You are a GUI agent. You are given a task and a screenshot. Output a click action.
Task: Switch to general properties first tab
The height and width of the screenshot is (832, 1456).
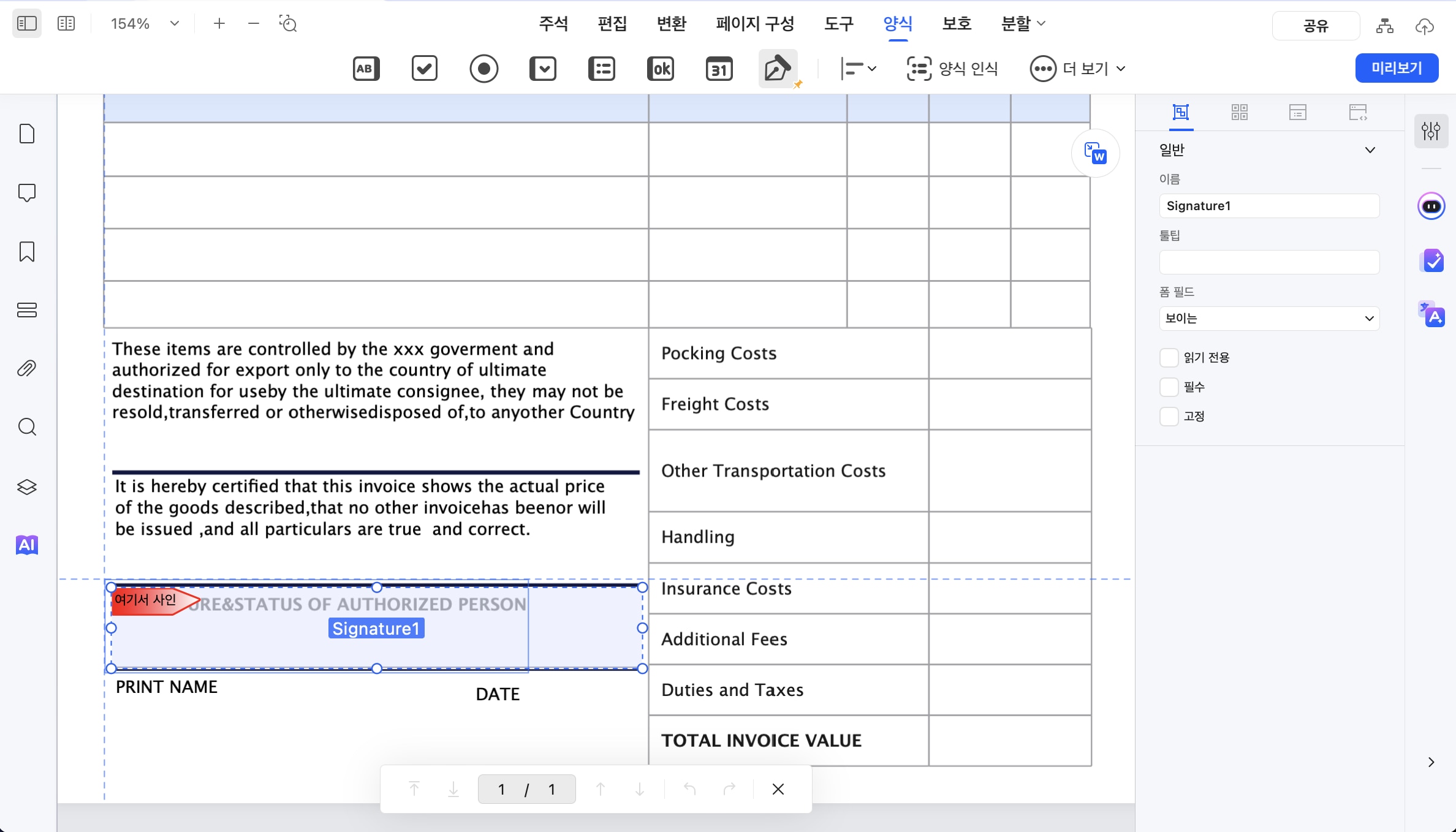coord(1181,113)
